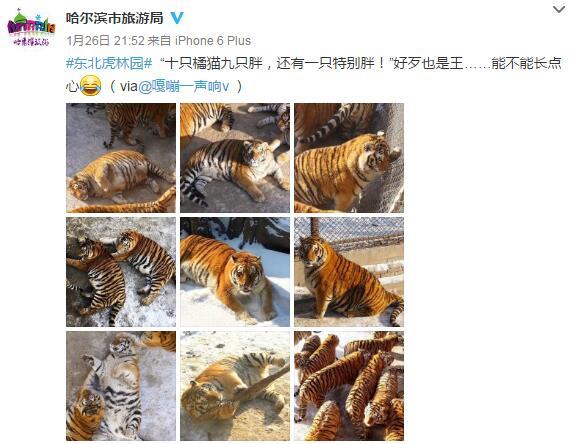Click the iPhone 6 Plus source link
The width and height of the screenshot is (573, 444).
(x=213, y=41)
